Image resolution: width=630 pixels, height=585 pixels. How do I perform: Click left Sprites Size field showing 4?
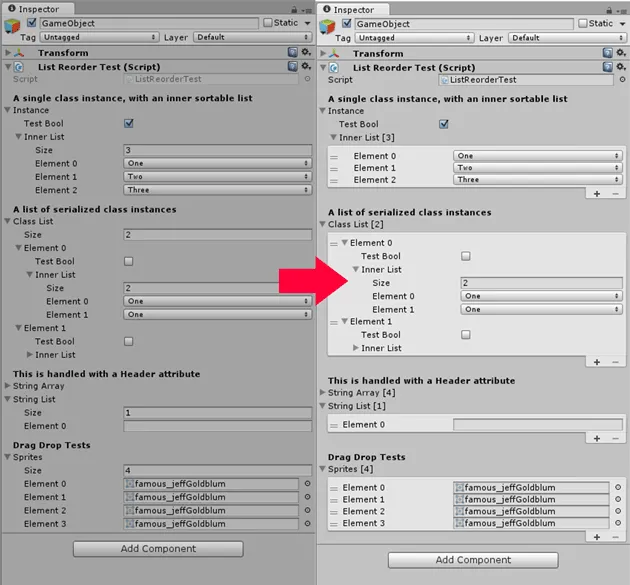pyautogui.click(x=217, y=470)
